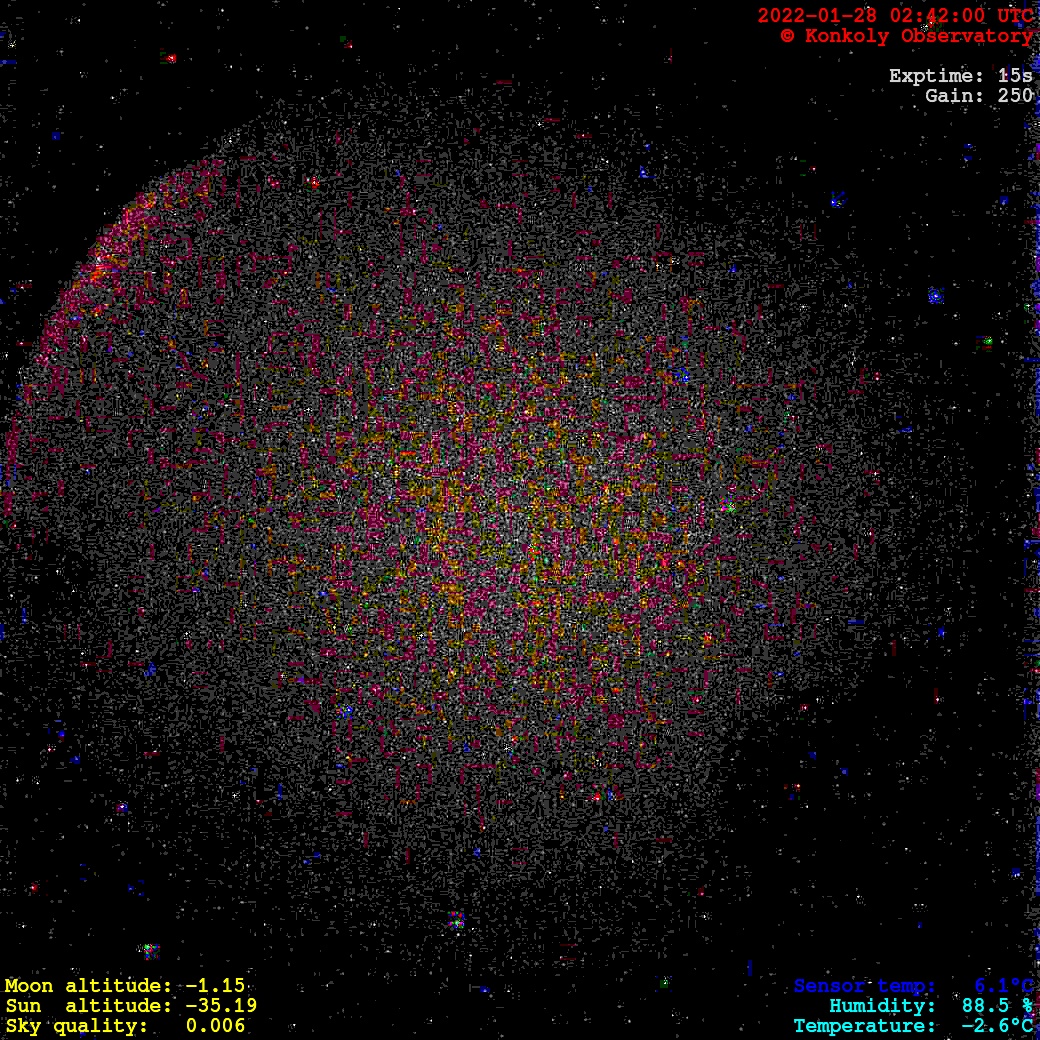Image resolution: width=1040 pixels, height=1040 pixels.
Task: Click the UTC timestamp 2022-01-28 02:42:00
Action: click(x=894, y=16)
